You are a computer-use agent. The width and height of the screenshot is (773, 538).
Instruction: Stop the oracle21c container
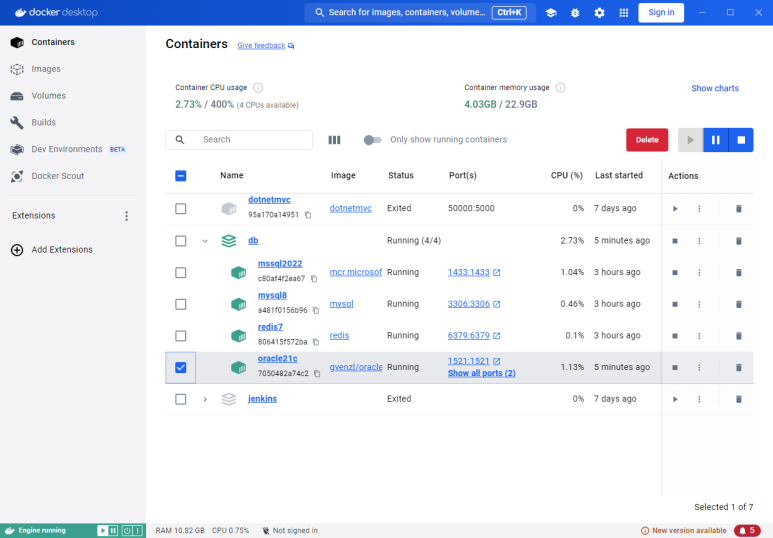[675, 367]
